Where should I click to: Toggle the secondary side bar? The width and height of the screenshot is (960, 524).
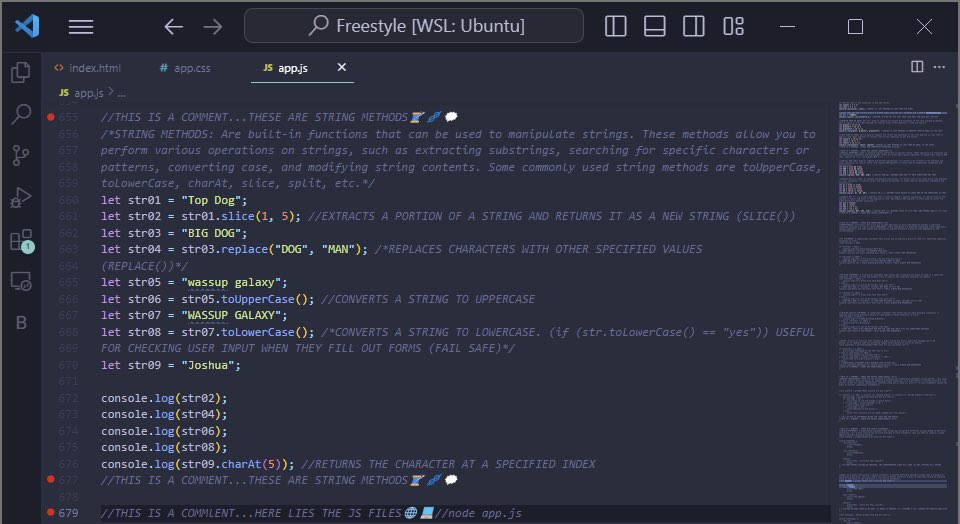pyautogui.click(x=694, y=26)
